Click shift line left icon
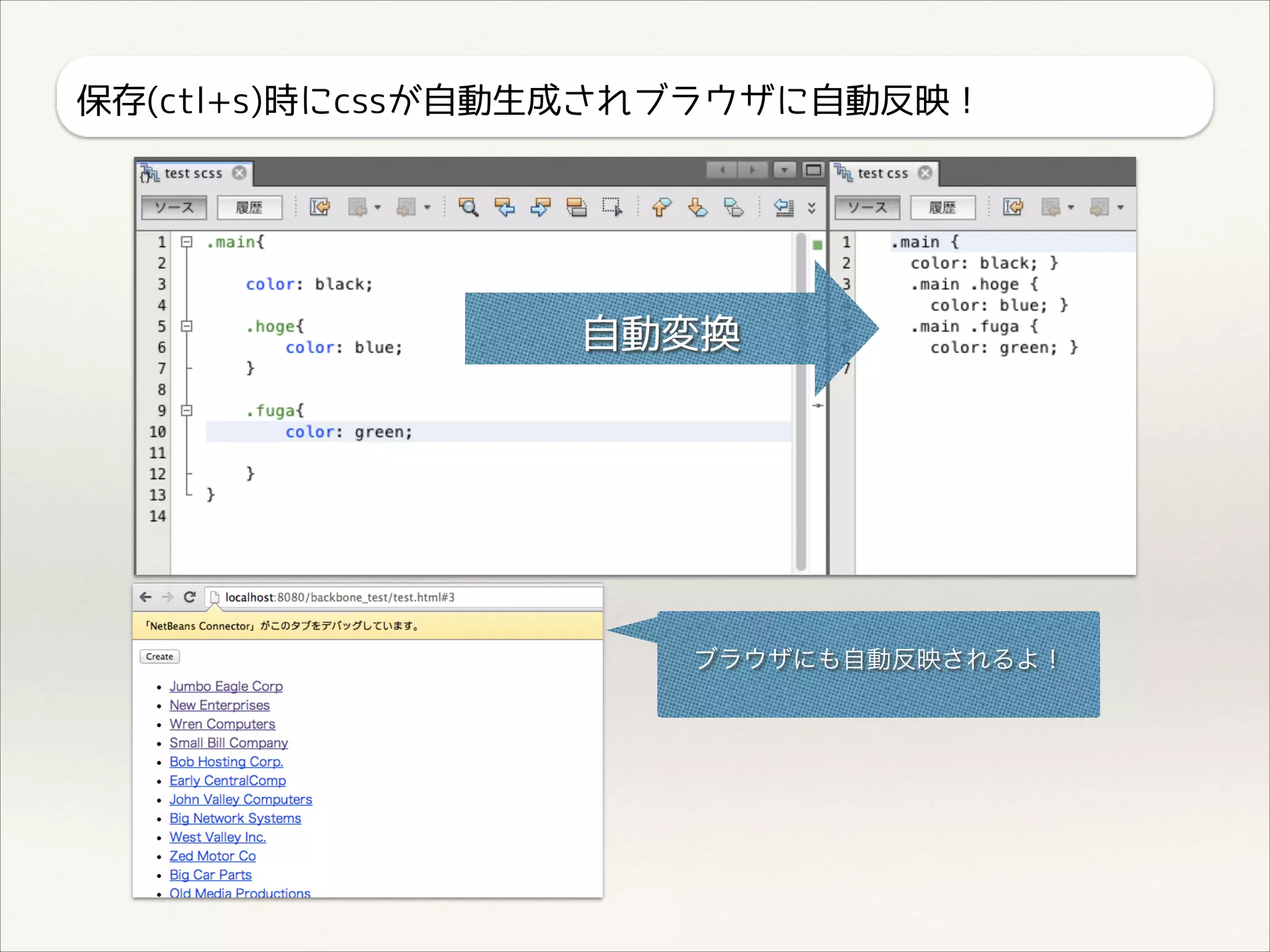This screenshot has height=952, width=1270. 783,207
